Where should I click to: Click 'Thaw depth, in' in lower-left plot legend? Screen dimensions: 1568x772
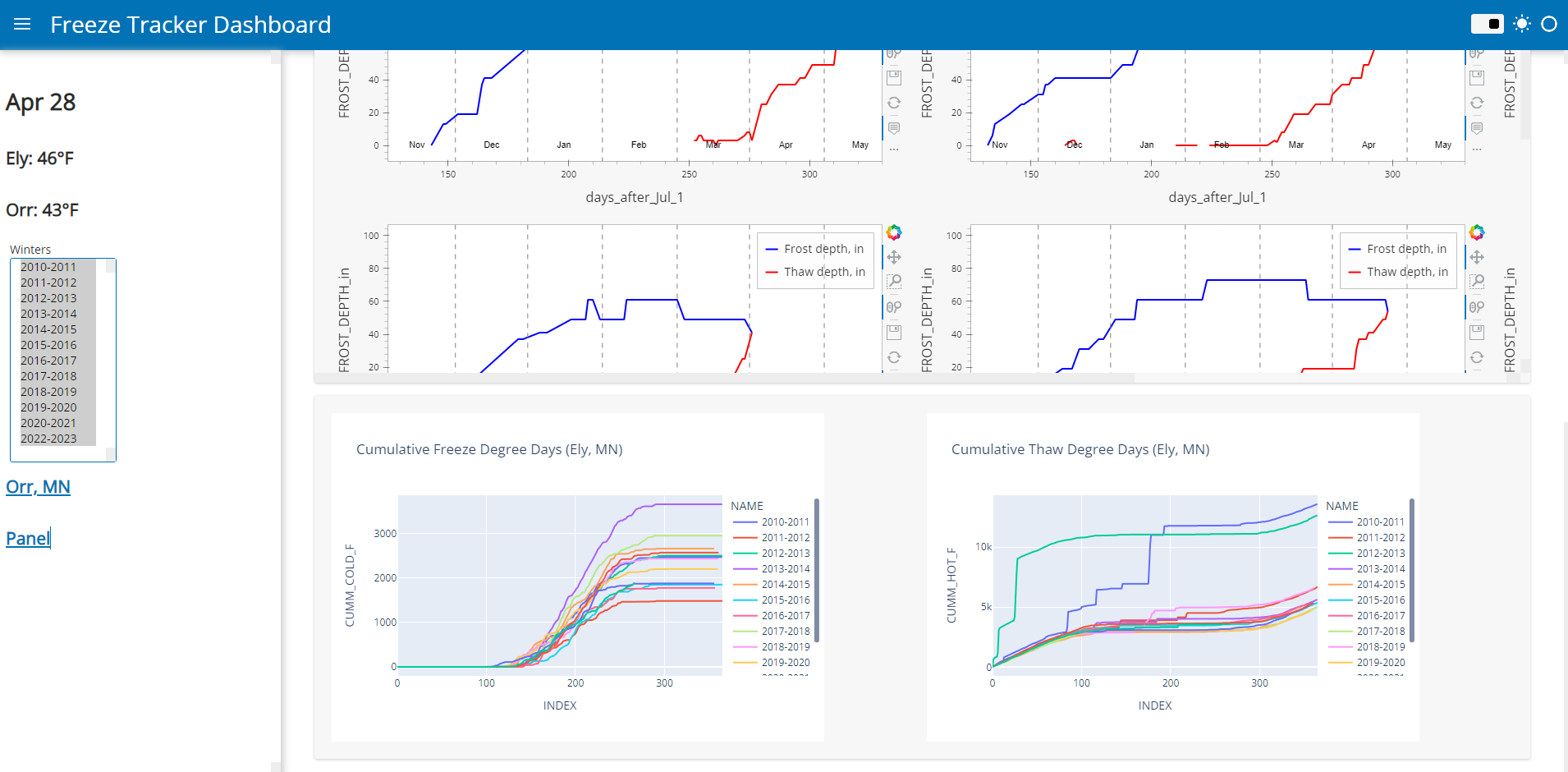pos(815,272)
